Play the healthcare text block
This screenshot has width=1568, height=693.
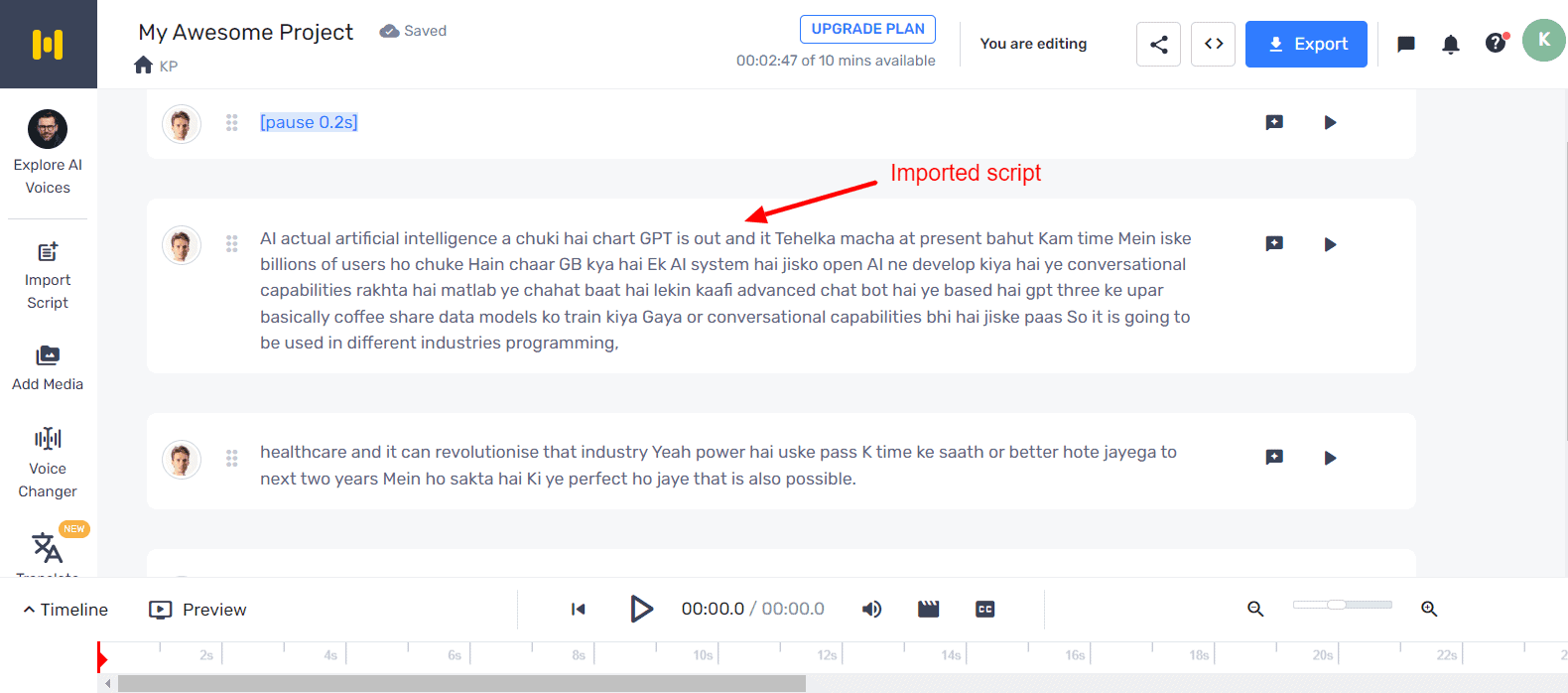click(x=1330, y=458)
